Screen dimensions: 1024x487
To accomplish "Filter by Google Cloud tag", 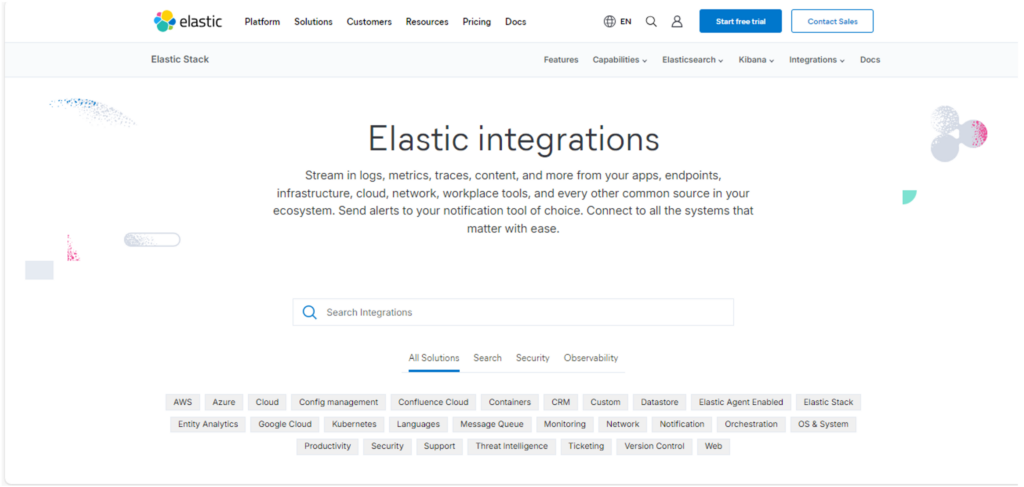I will tap(285, 424).
